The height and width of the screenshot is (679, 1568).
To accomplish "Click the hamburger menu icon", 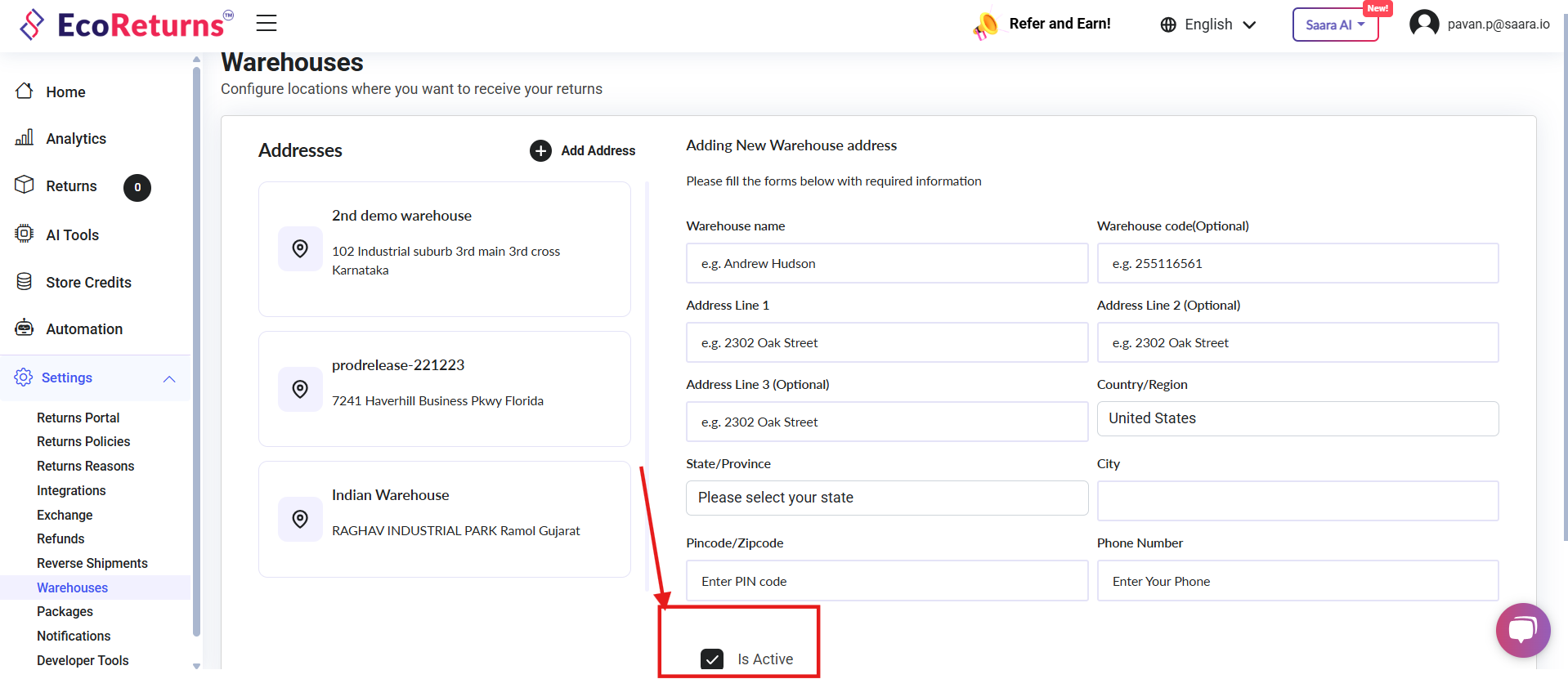I will pos(267,23).
